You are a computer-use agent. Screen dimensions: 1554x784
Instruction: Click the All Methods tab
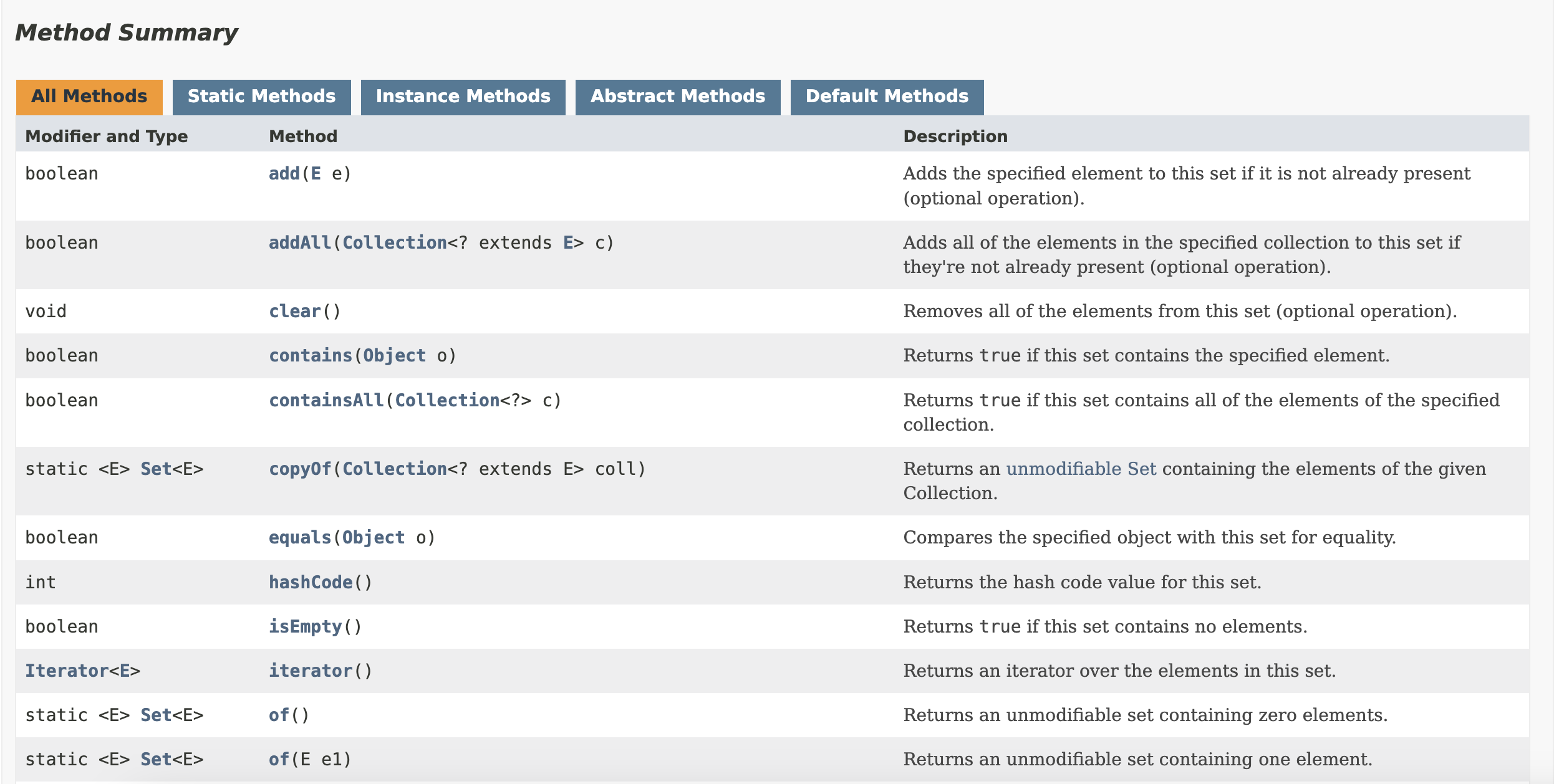coord(89,97)
